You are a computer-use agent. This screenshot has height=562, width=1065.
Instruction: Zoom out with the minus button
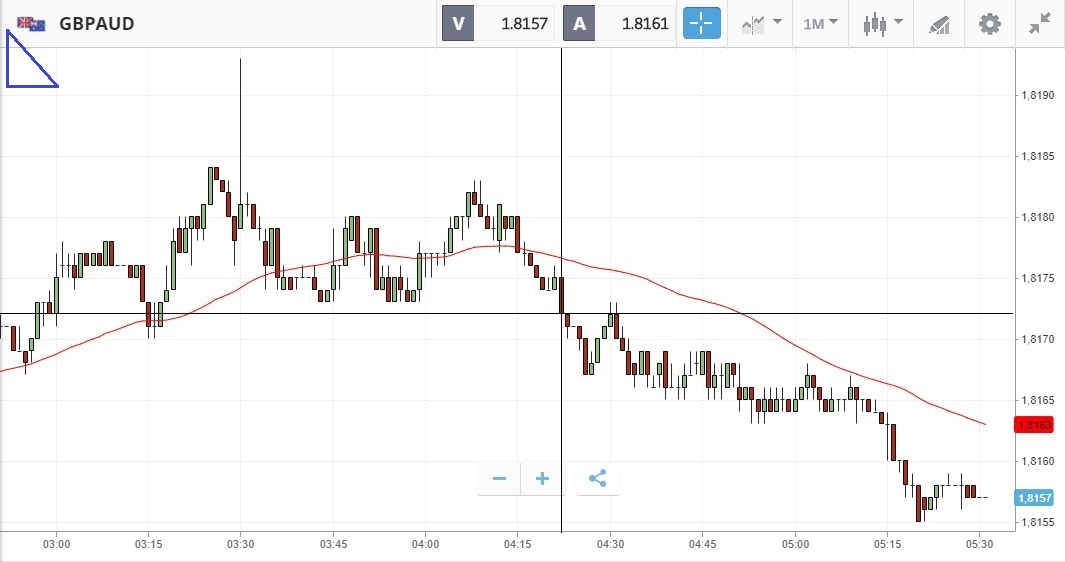click(x=499, y=479)
